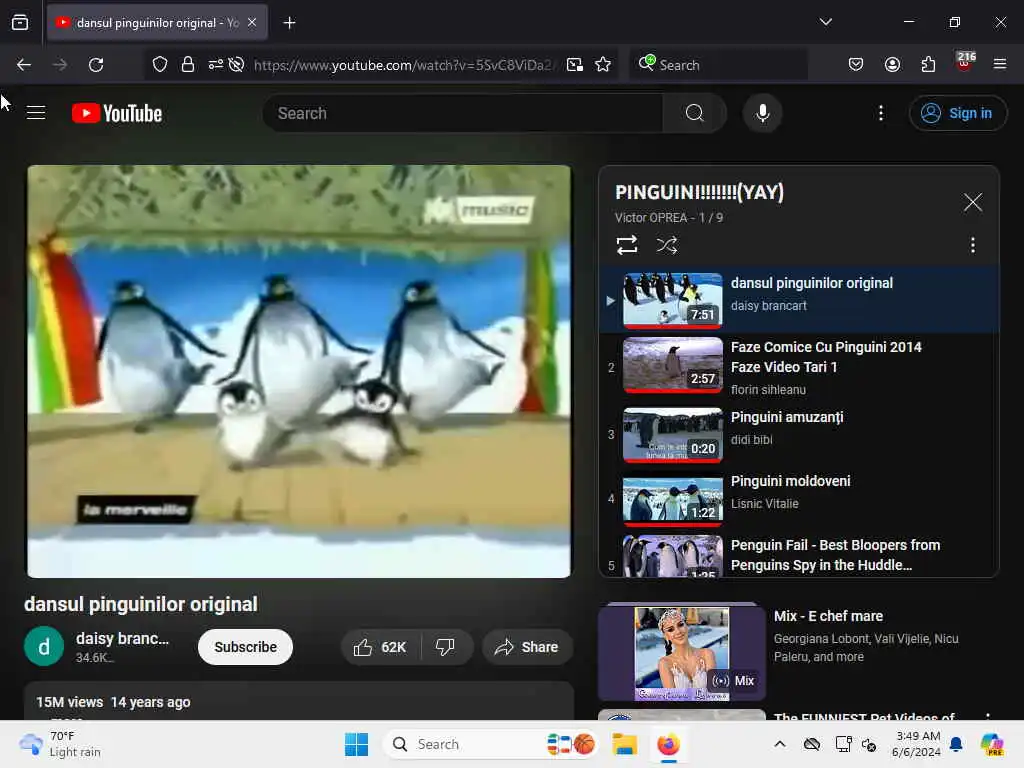Click the YouTube search input field
The width and height of the screenshot is (1024, 768).
[x=463, y=113]
